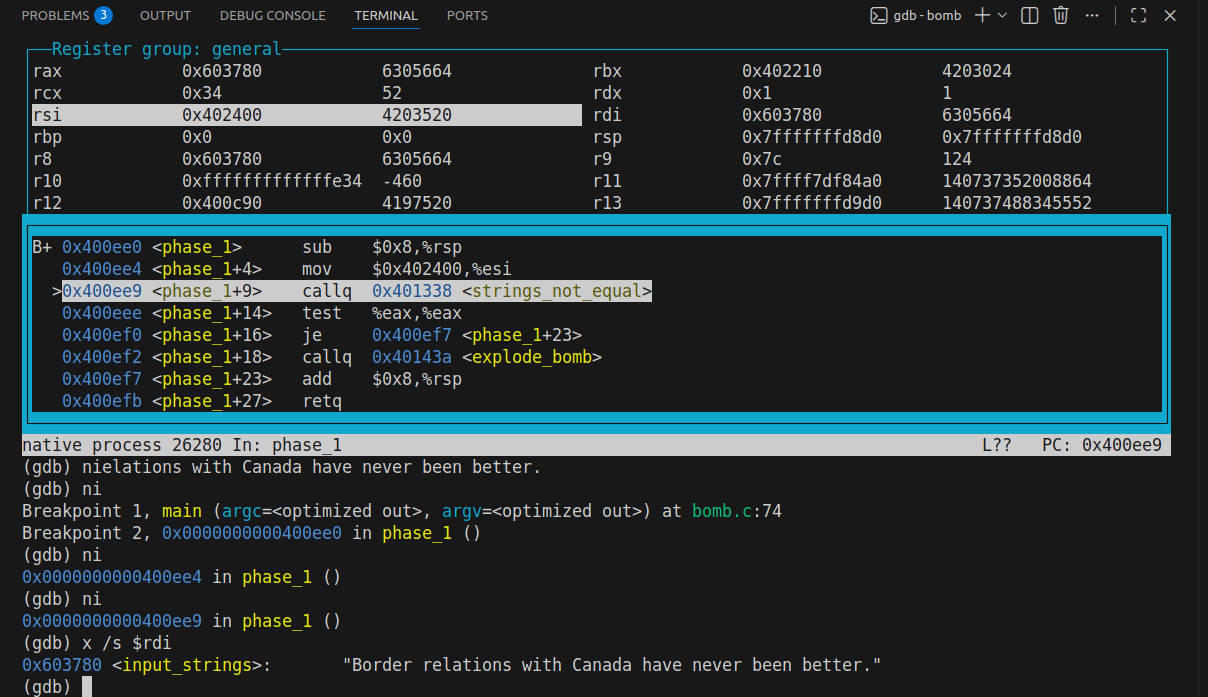Show the Debug Console tab
This screenshot has width=1208, height=697.
(x=272, y=15)
